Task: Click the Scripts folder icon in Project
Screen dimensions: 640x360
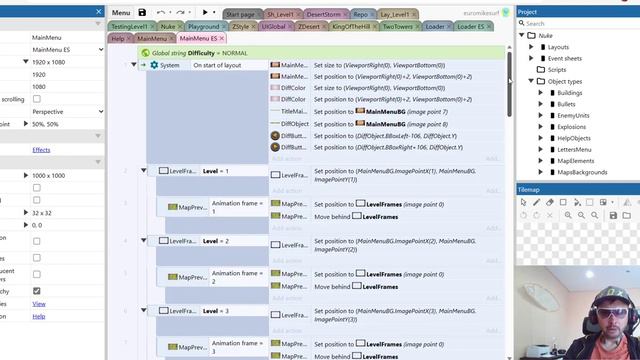Action: (x=541, y=70)
